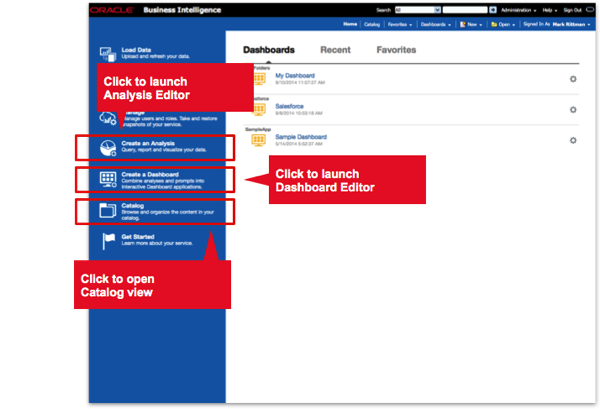The height and width of the screenshot is (409, 600).
Task: Click in the search text field
Action: tap(465, 10)
